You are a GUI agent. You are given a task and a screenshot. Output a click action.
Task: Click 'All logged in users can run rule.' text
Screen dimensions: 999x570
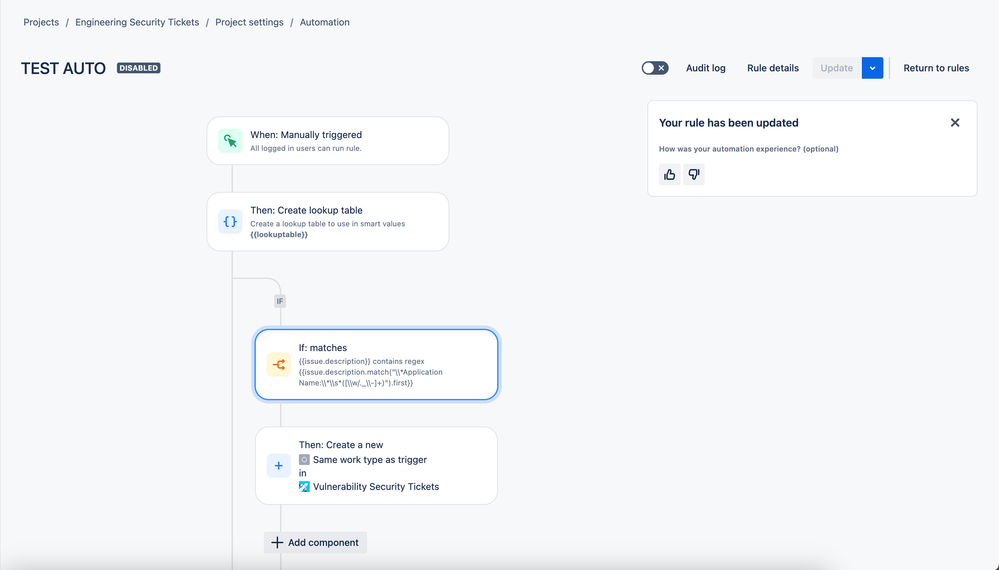(306, 148)
